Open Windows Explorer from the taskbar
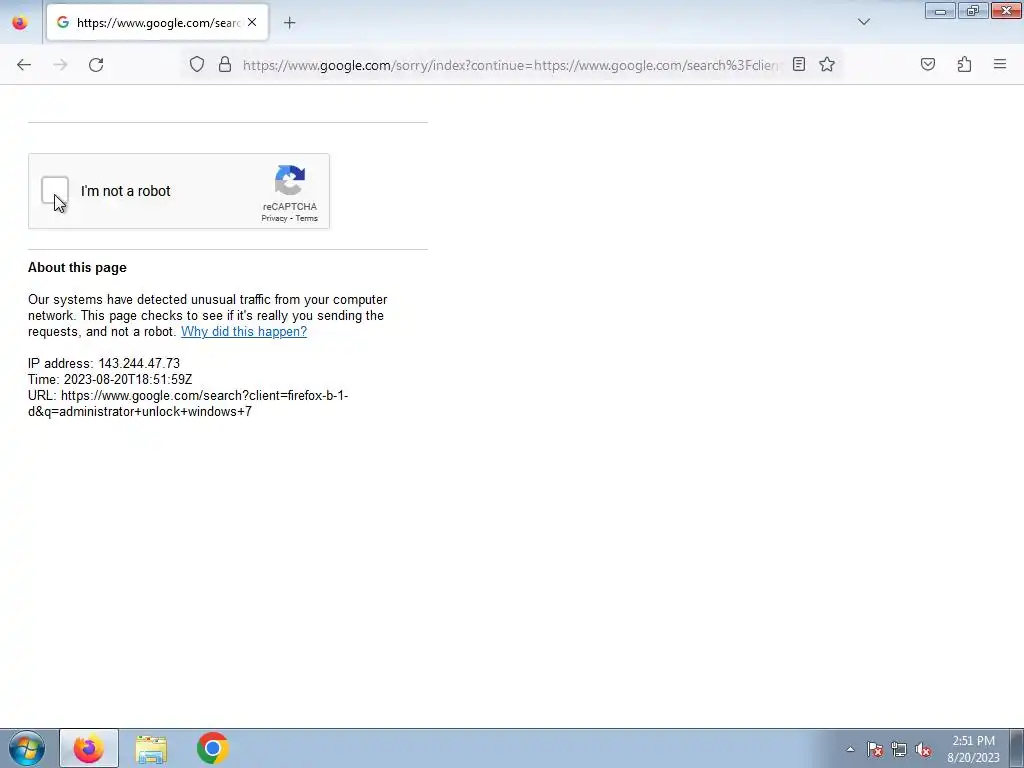Image resolution: width=1024 pixels, height=768 pixels. [151, 748]
